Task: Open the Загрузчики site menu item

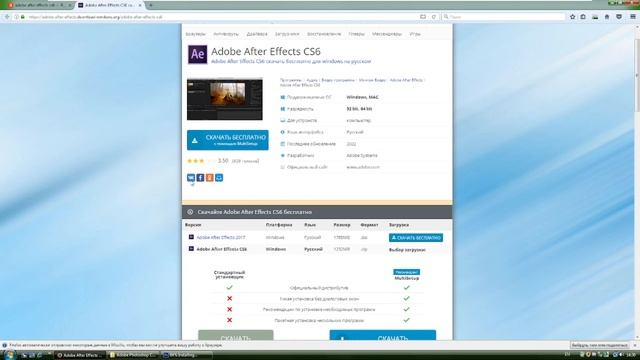Action: [287, 34]
